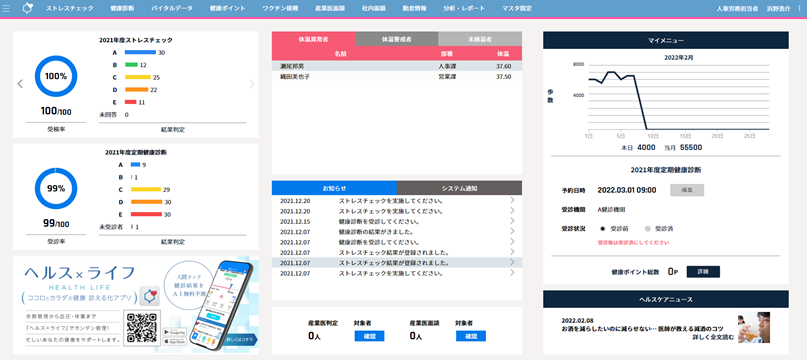This screenshot has height=360, width=807.
Task: Open バイタルデータ menu
Action: coord(172,9)
